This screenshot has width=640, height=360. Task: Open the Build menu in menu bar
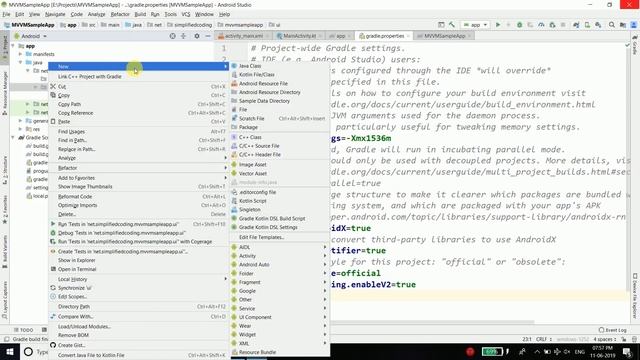[x=140, y=14]
